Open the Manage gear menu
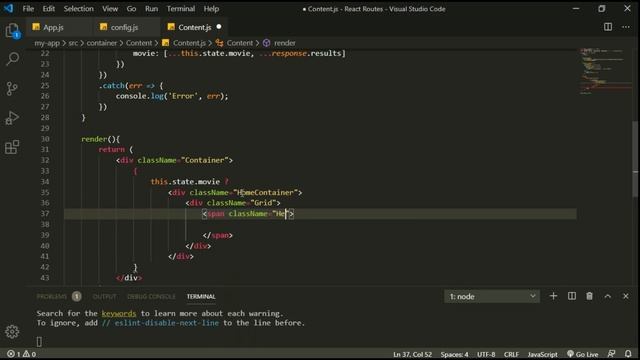 [x=12, y=331]
